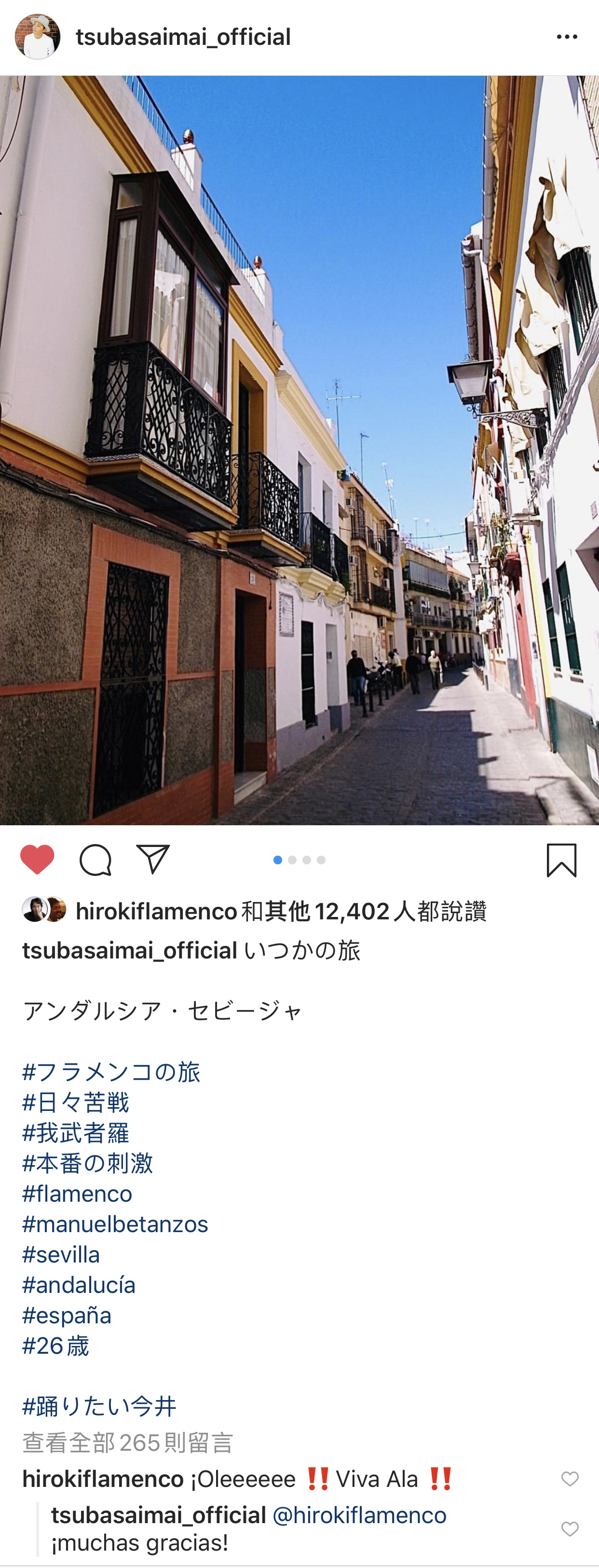Open the #踊りたい今井 hashtag
This screenshot has width=599, height=1568.
point(99,1407)
